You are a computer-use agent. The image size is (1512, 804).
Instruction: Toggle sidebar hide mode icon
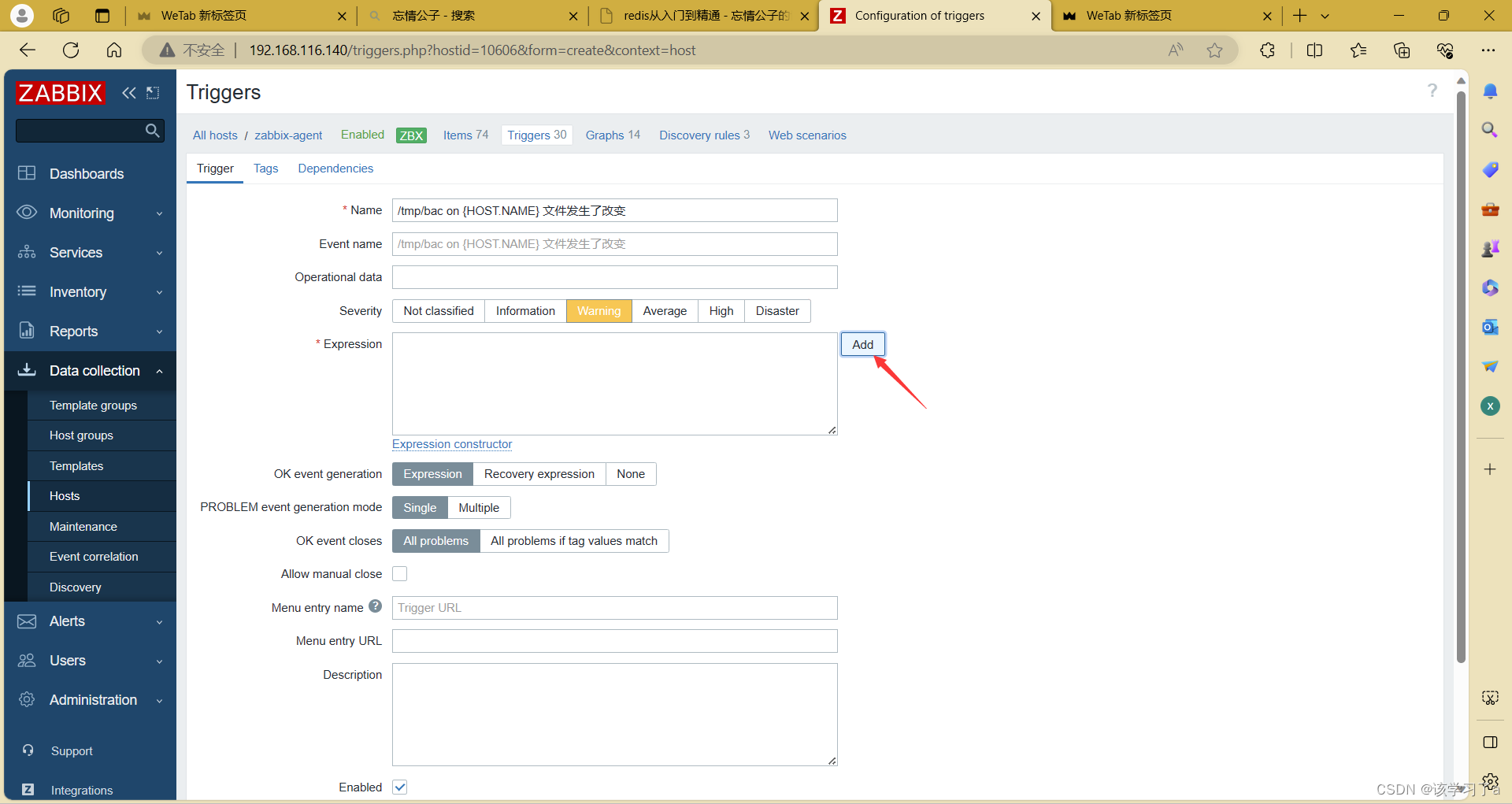[153, 93]
